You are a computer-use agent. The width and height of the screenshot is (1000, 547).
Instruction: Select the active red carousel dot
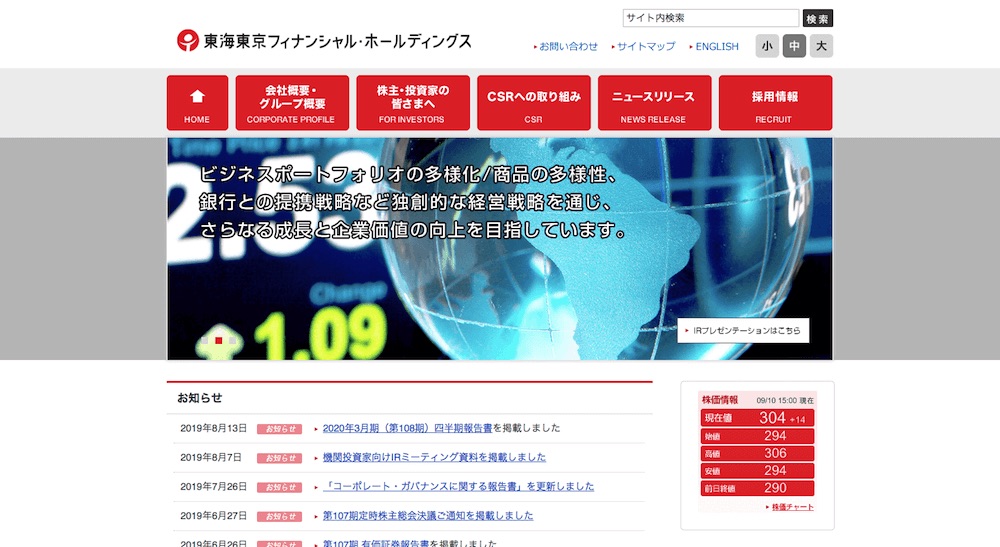click(x=219, y=340)
